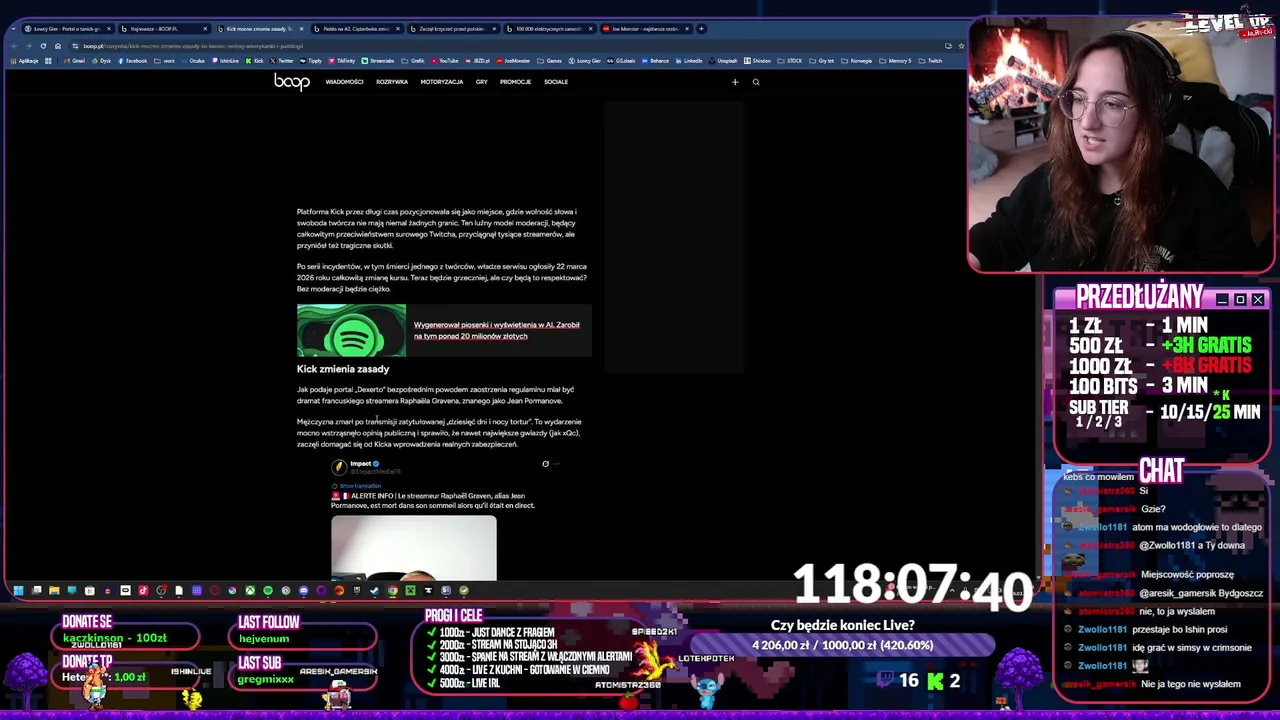Switch to Chrome in the taskbar
Image resolution: width=1280 pixels, height=720 pixels.
(392, 590)
